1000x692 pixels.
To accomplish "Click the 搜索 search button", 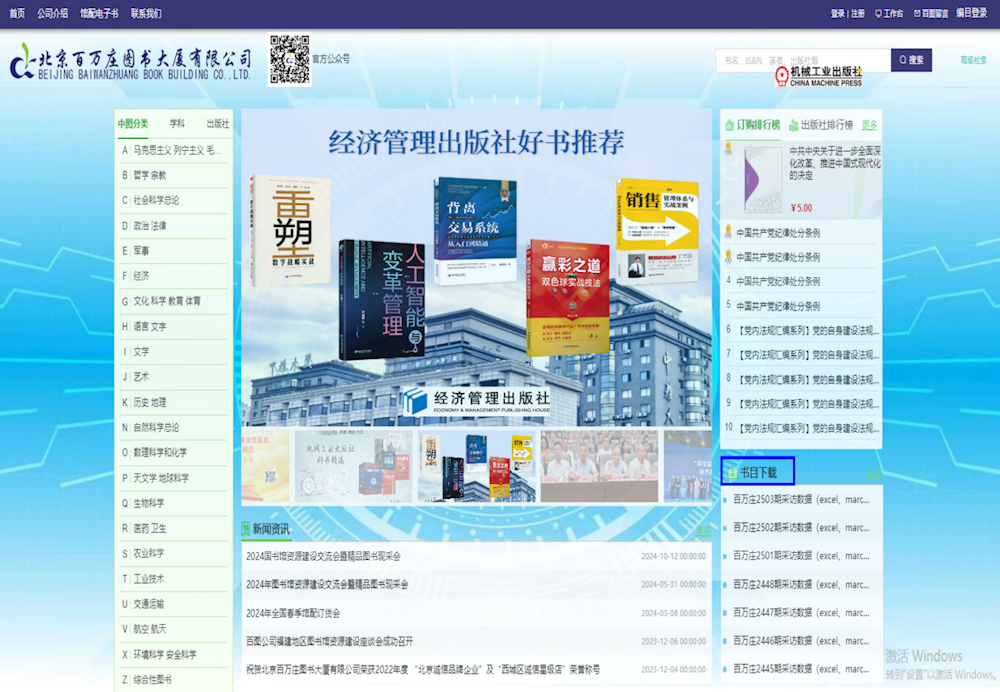I will tap(911, 60).
